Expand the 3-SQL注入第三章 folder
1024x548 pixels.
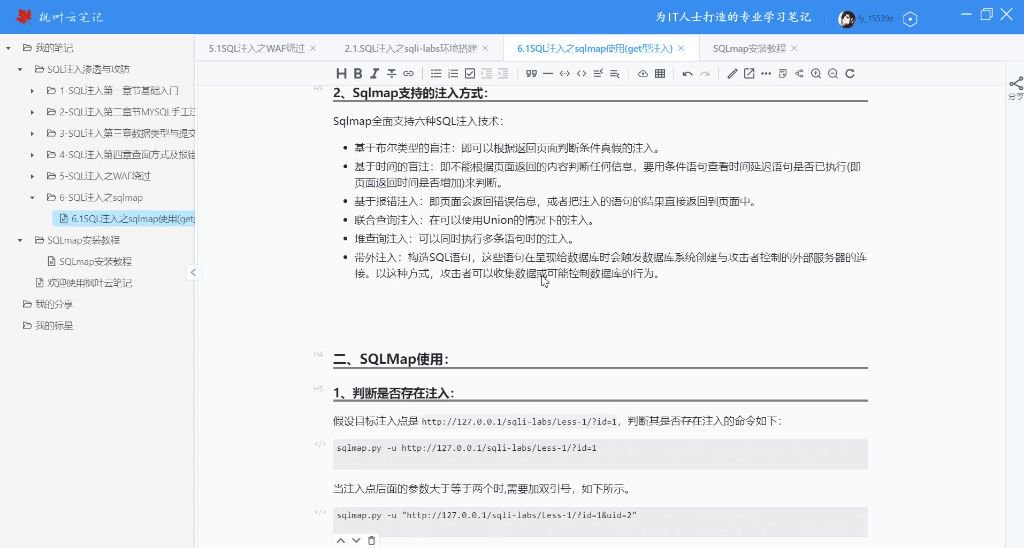(x=33, y=133)
